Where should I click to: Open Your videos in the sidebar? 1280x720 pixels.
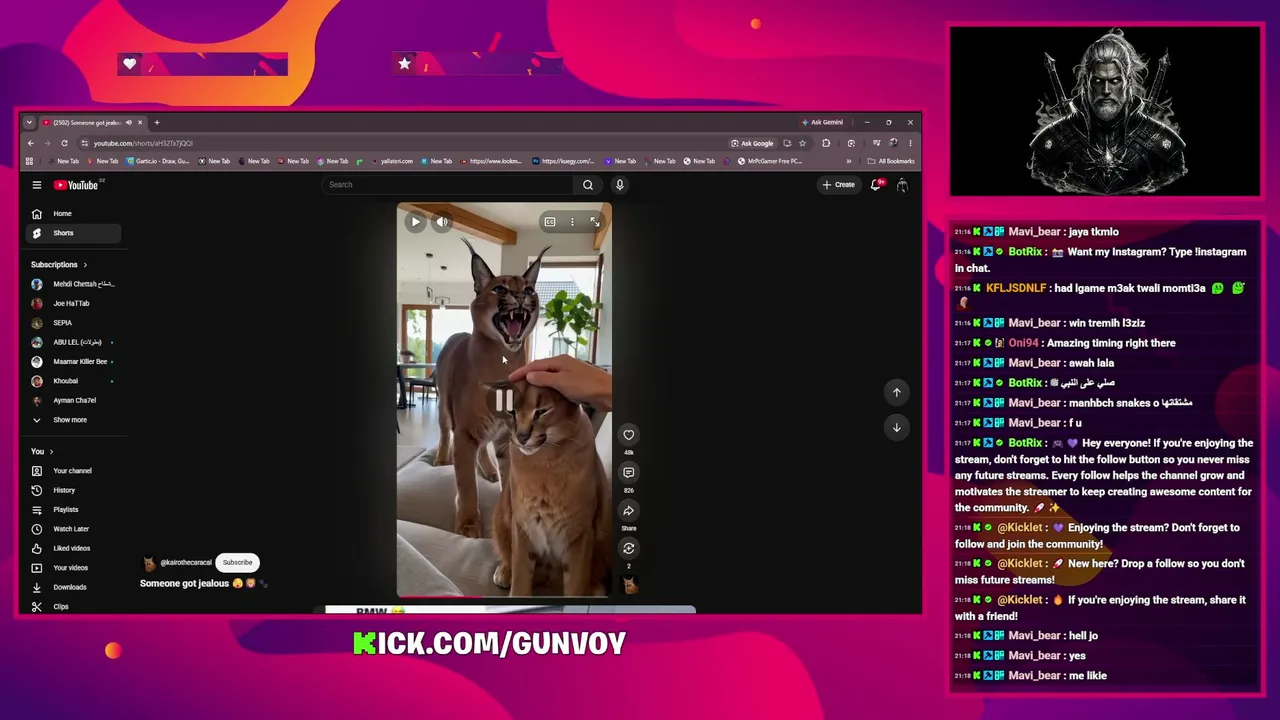(x=73, y=568)
